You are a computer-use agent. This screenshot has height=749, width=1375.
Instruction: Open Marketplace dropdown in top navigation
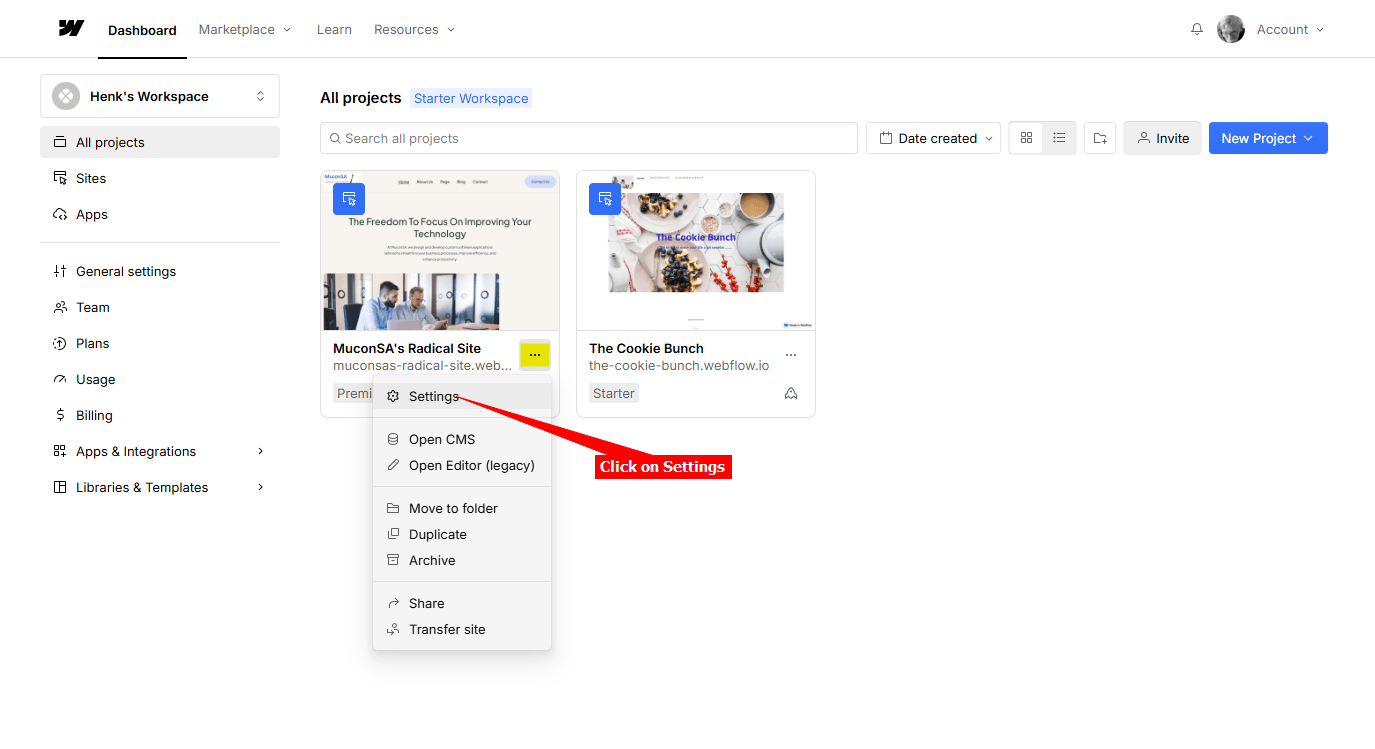pyautogui.click(x=245, y=29)
